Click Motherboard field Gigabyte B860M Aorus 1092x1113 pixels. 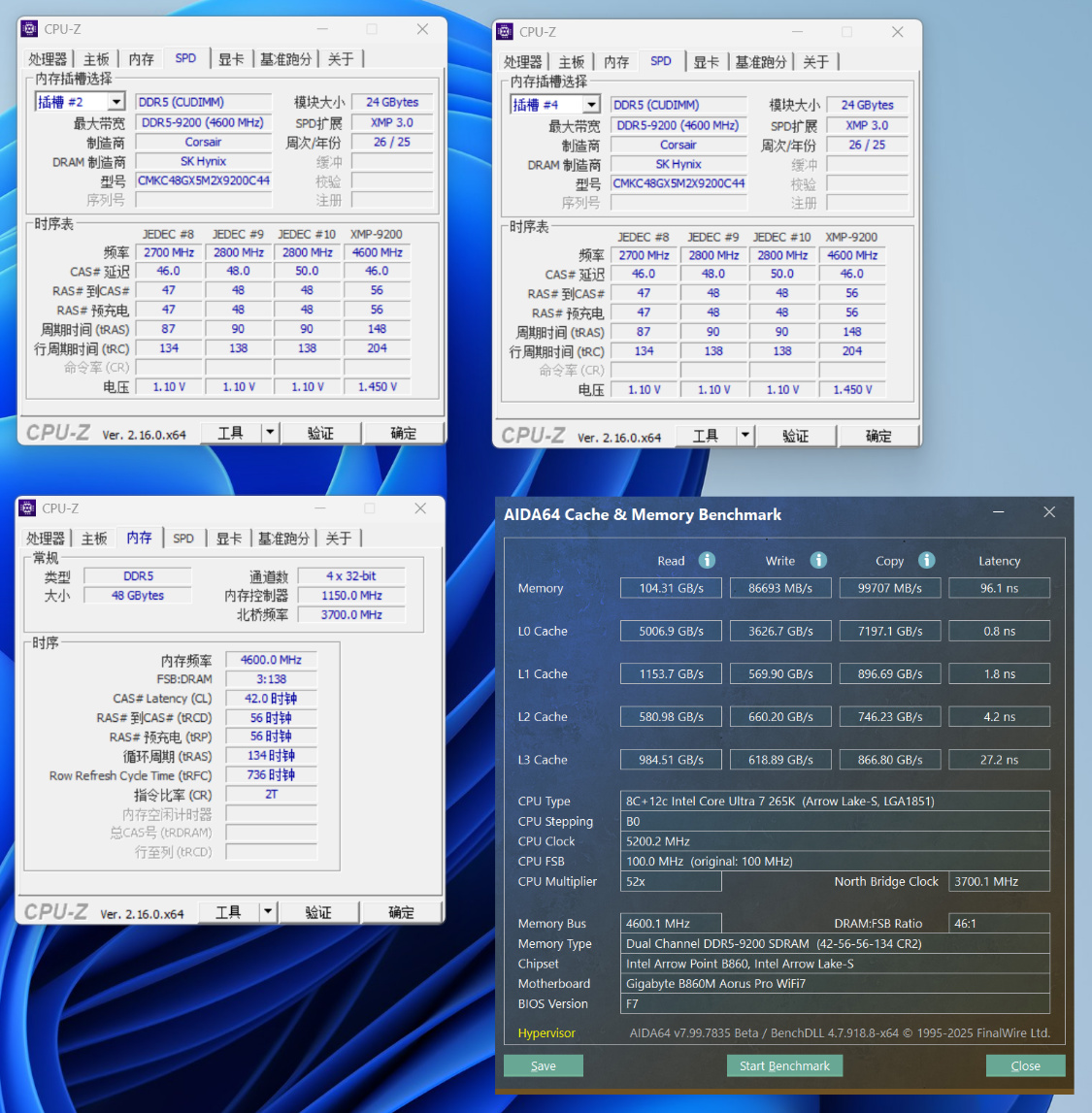coord(835,983)
